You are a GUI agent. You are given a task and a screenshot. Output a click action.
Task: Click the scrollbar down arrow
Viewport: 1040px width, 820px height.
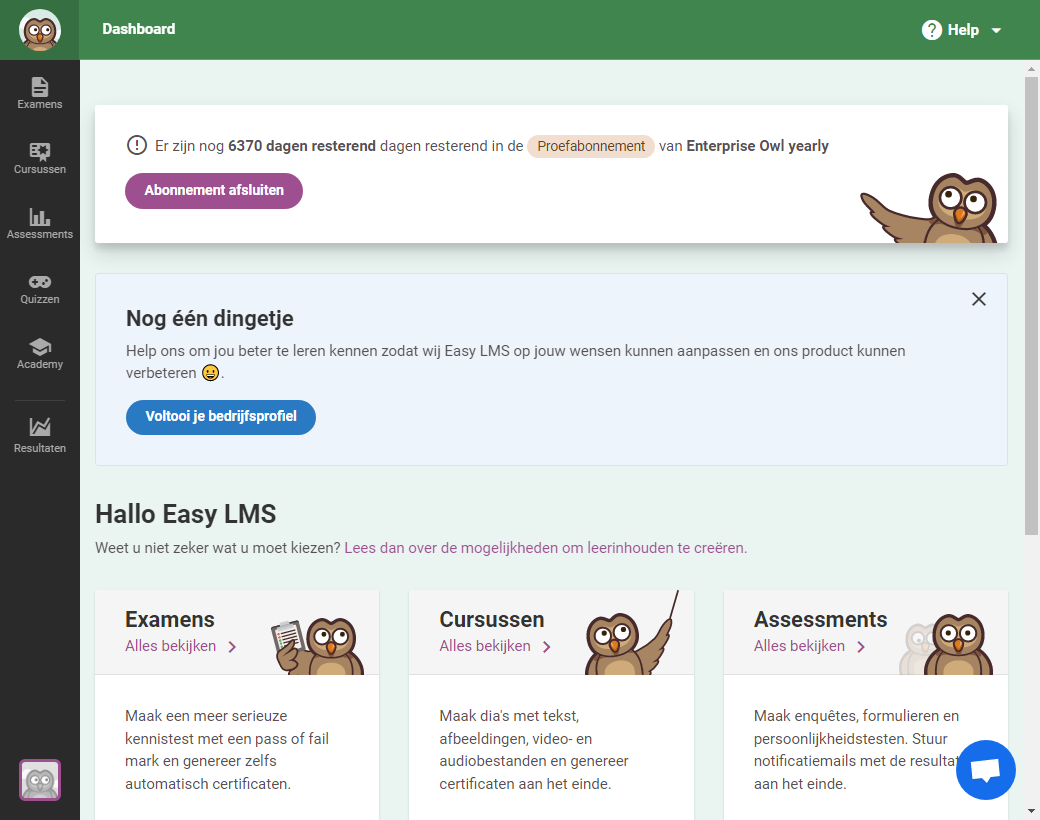pyautogui.click(x=1031, y=811)
